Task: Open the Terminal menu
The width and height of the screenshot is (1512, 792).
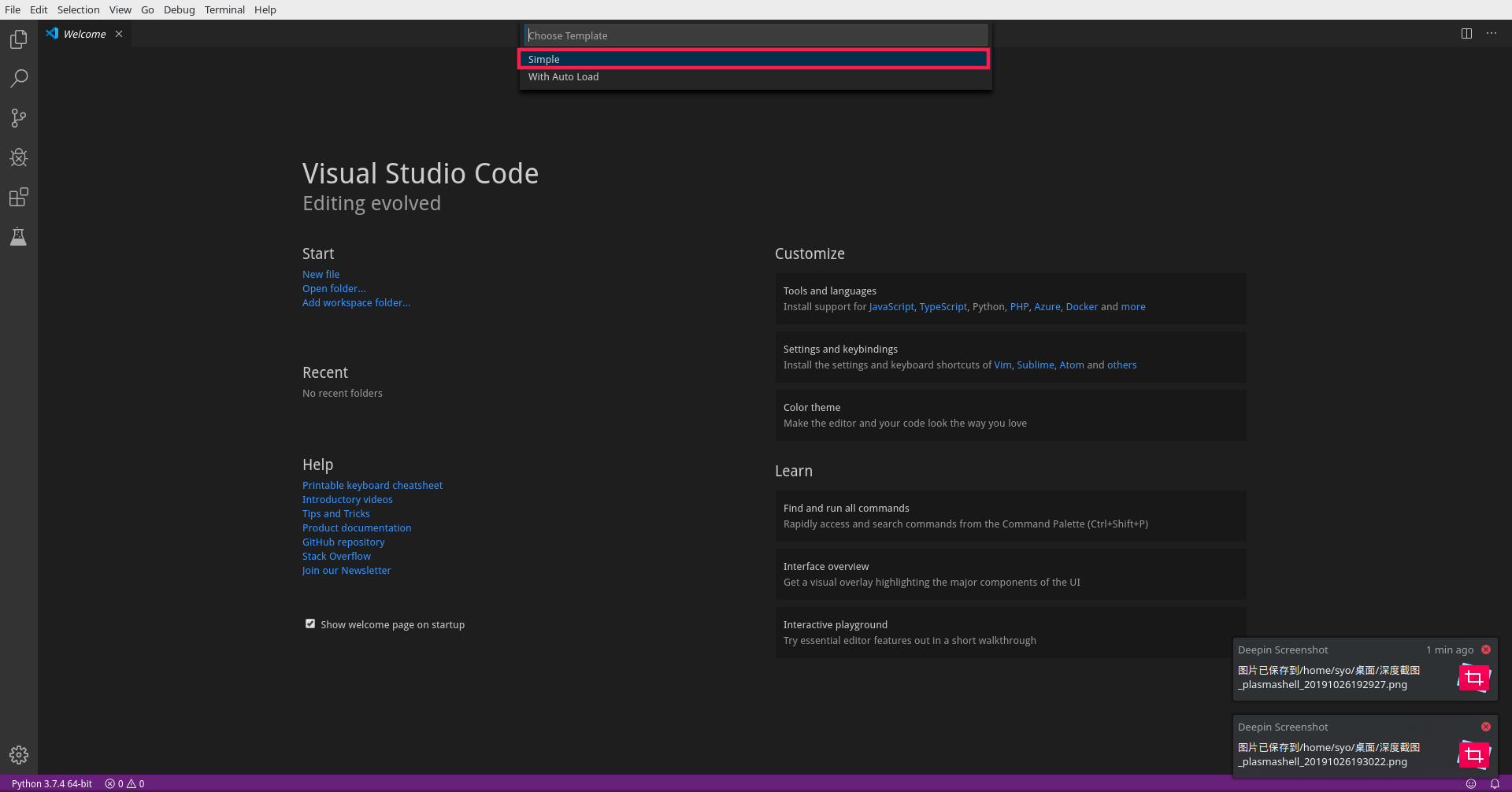Action: 224,9
